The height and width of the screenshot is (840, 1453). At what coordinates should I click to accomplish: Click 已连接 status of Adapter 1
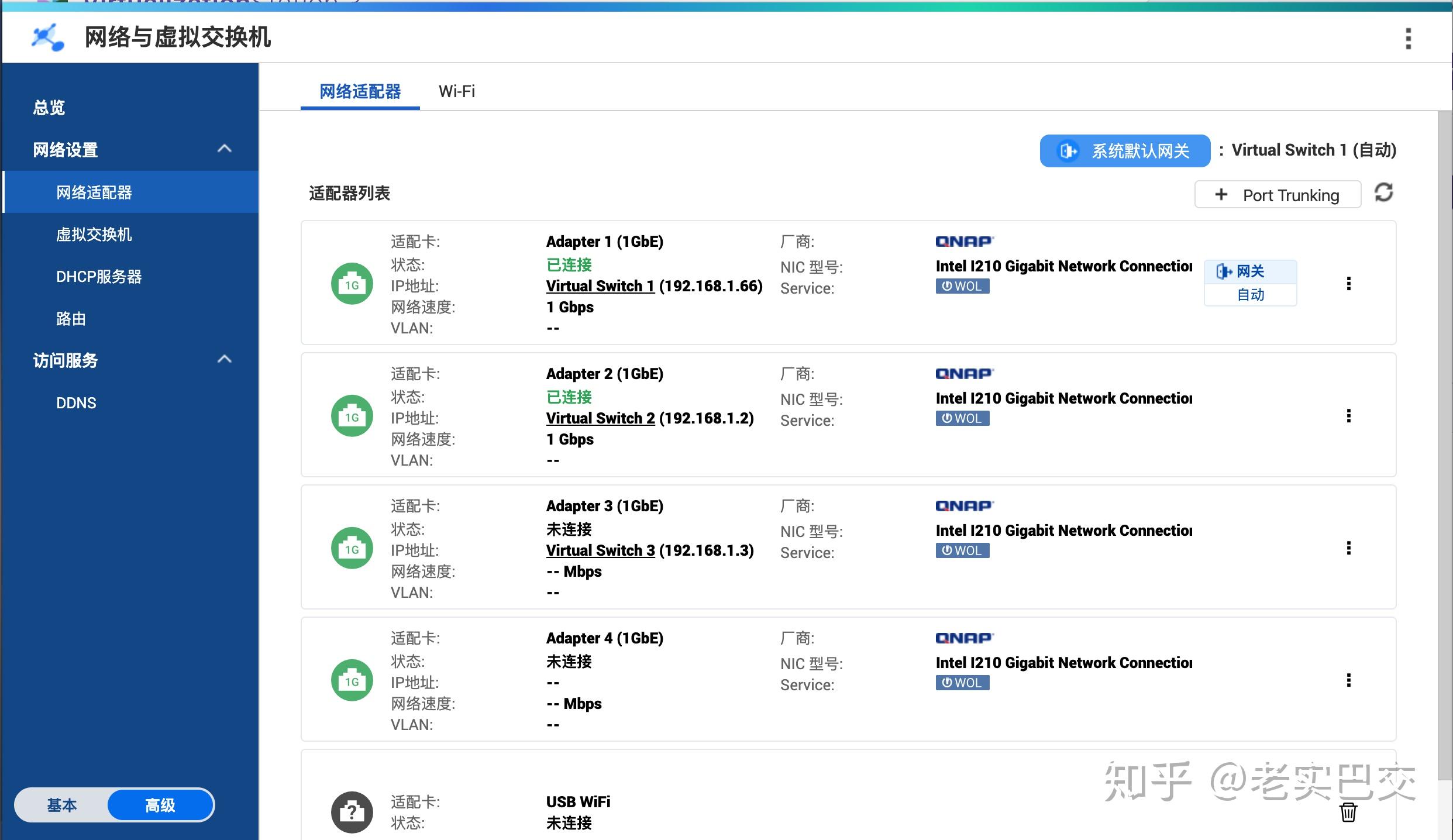(x=569, y=264)
